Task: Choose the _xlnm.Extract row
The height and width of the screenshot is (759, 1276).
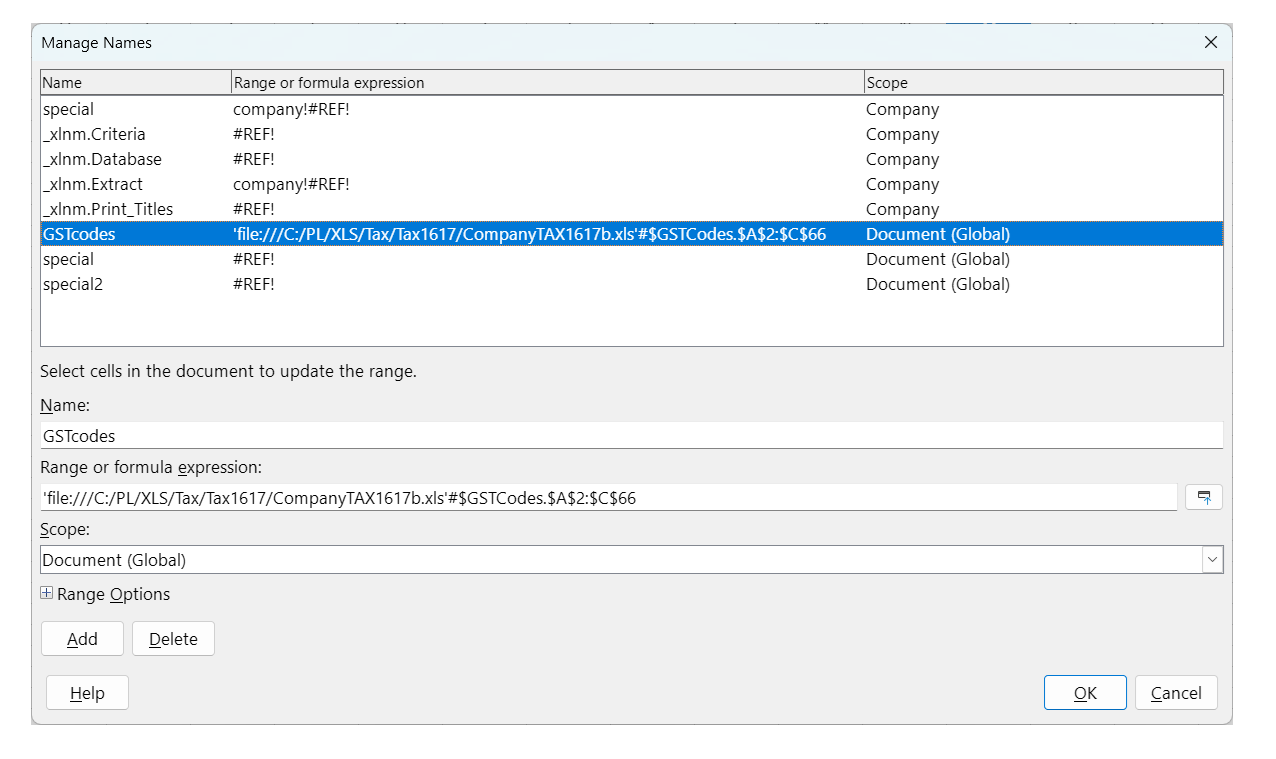Action: click(93, 184)
